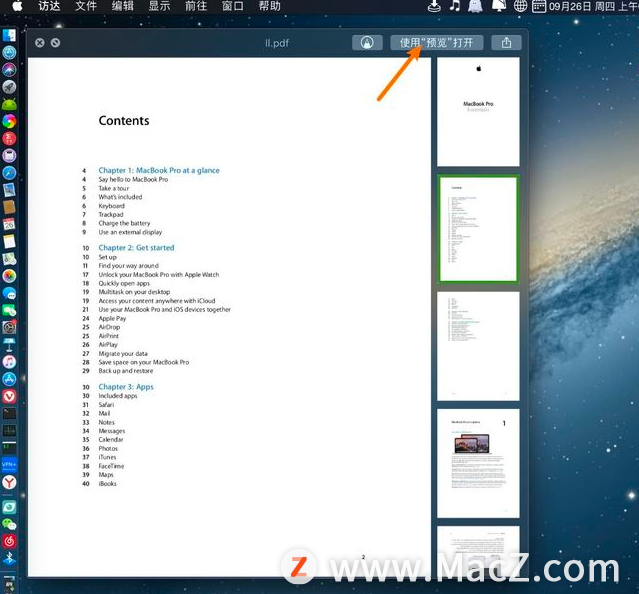Click the 'Say hello to MacBook Pro' entry
The width and height of the screenshot is (639, 594).
tap(133, 179)
